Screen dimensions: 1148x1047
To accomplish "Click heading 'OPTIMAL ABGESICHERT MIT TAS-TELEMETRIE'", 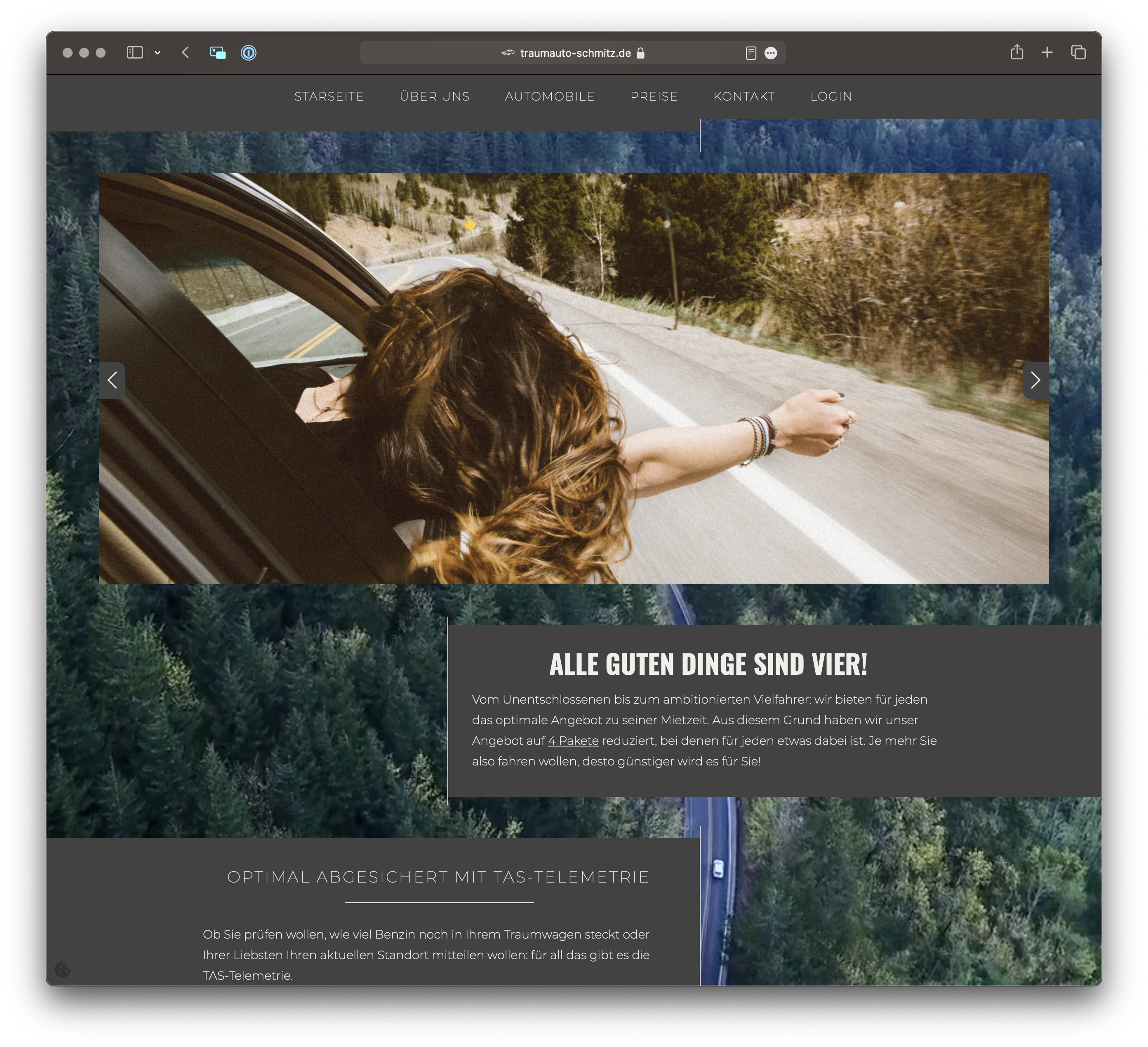I will click(438, 877).
